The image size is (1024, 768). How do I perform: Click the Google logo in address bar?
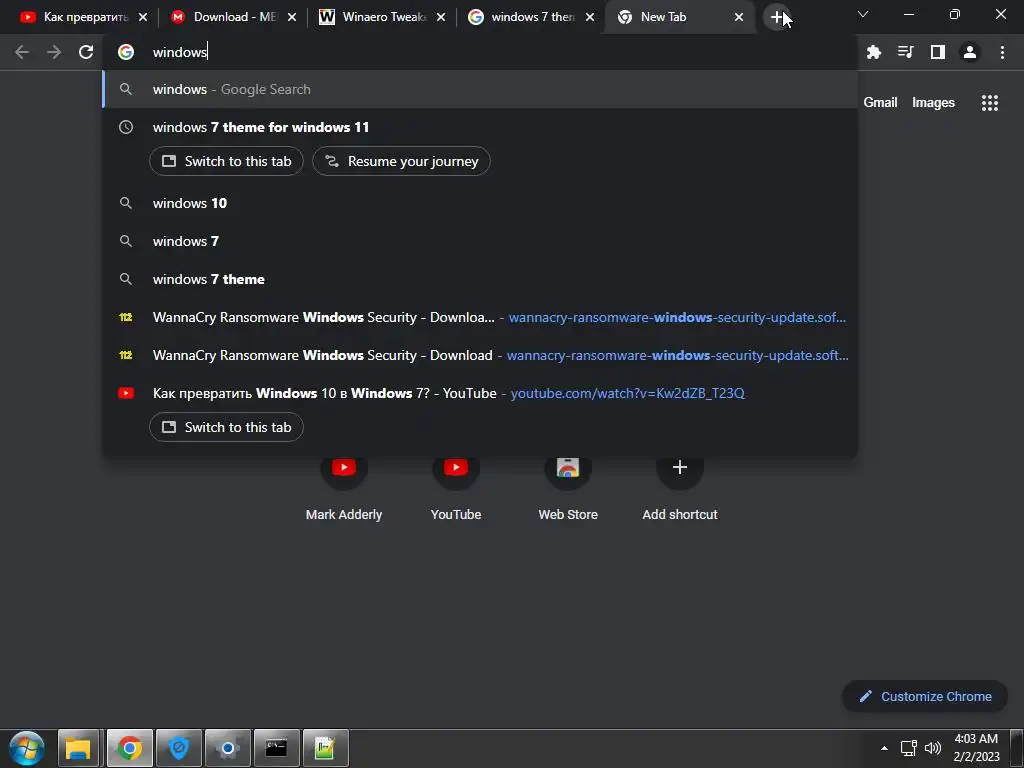tap(126, 52)
